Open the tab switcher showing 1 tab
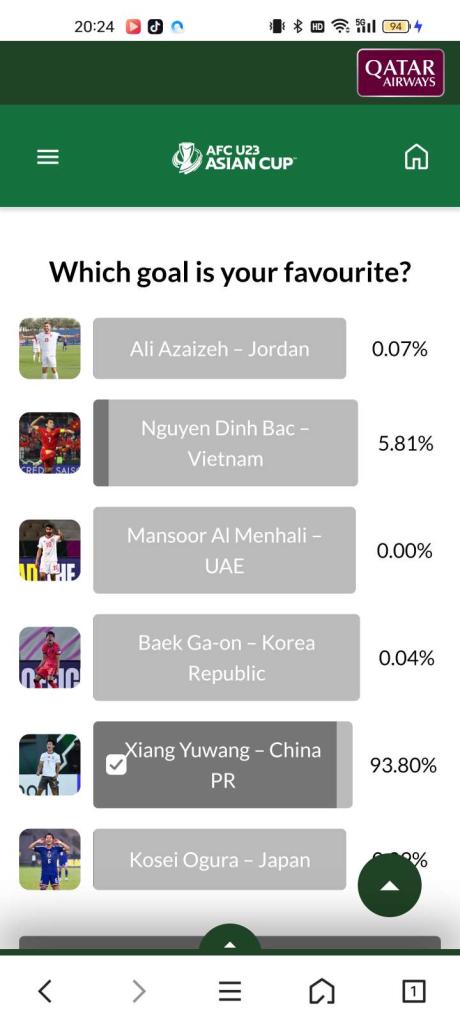The image size is (460, 1027). tap(413, 992)
